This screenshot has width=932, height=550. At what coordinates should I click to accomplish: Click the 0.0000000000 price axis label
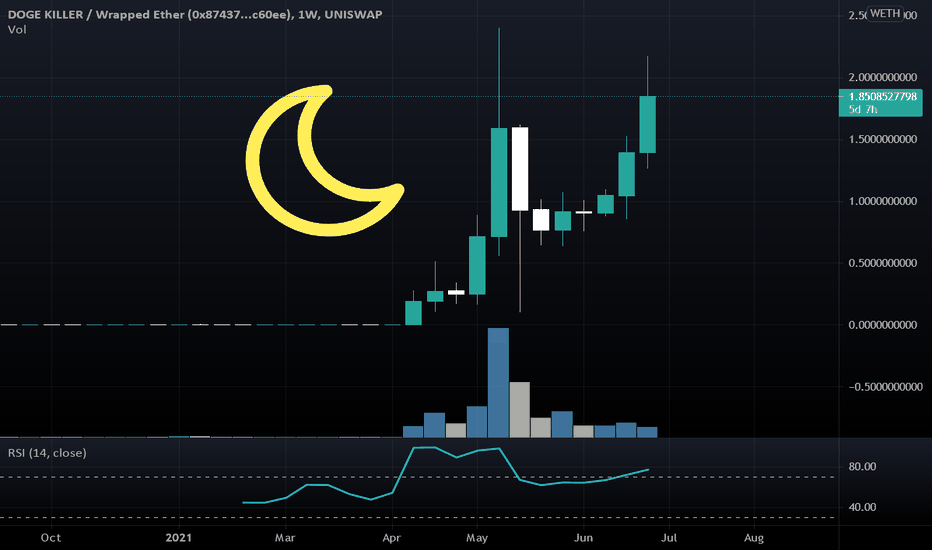(883, 325)
